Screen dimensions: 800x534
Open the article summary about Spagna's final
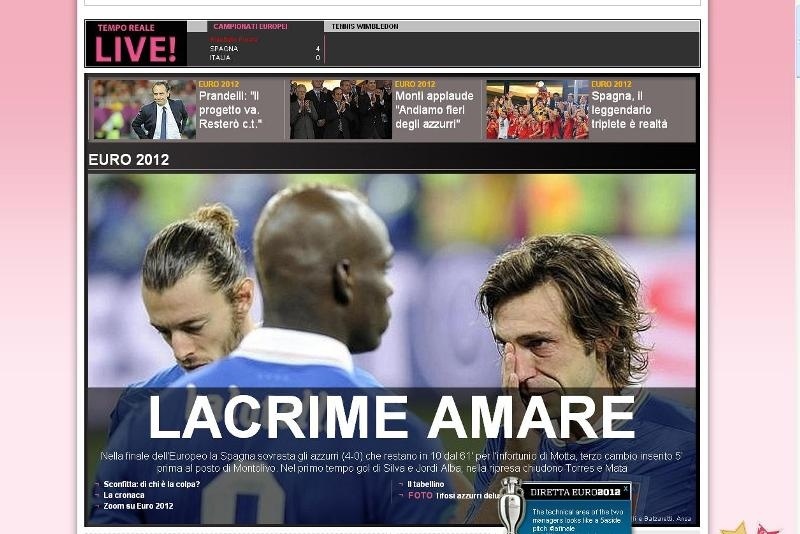tap(391, 462)
